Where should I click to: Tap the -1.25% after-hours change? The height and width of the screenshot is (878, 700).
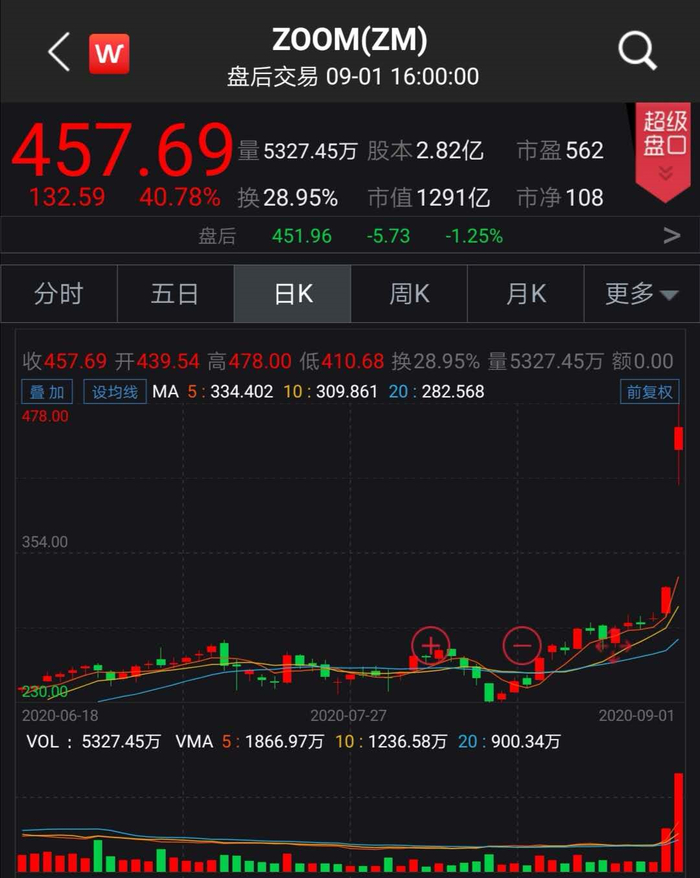click(474, 236)
